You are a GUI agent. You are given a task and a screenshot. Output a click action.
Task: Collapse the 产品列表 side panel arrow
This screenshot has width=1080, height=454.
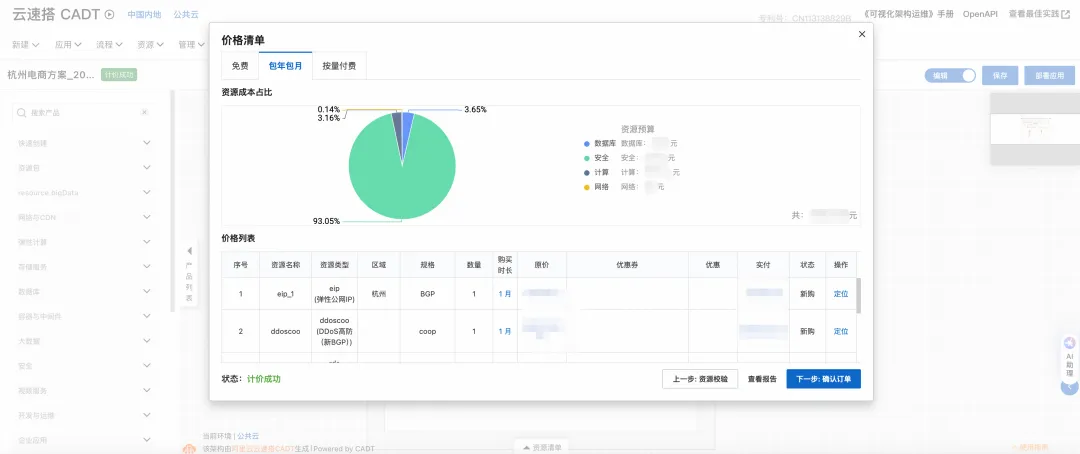189,250
